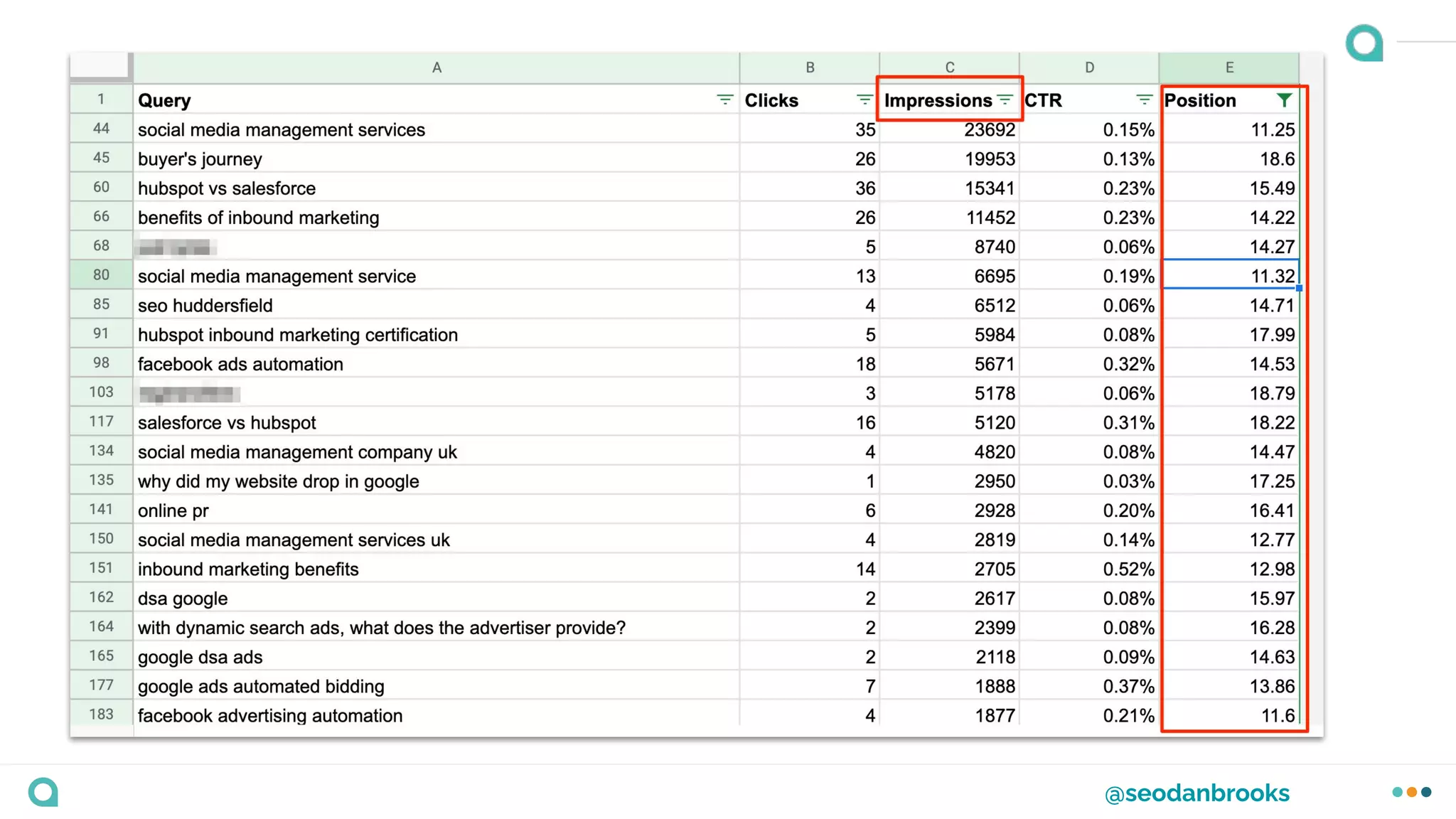Select column D header

click(x=1089, y=68)
